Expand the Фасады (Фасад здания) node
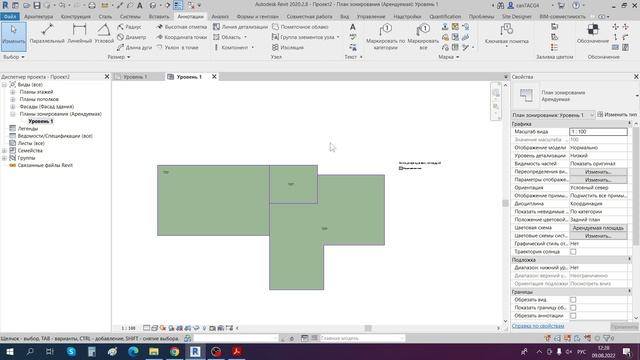The image size is (640, 360). (x=13, y=107)
